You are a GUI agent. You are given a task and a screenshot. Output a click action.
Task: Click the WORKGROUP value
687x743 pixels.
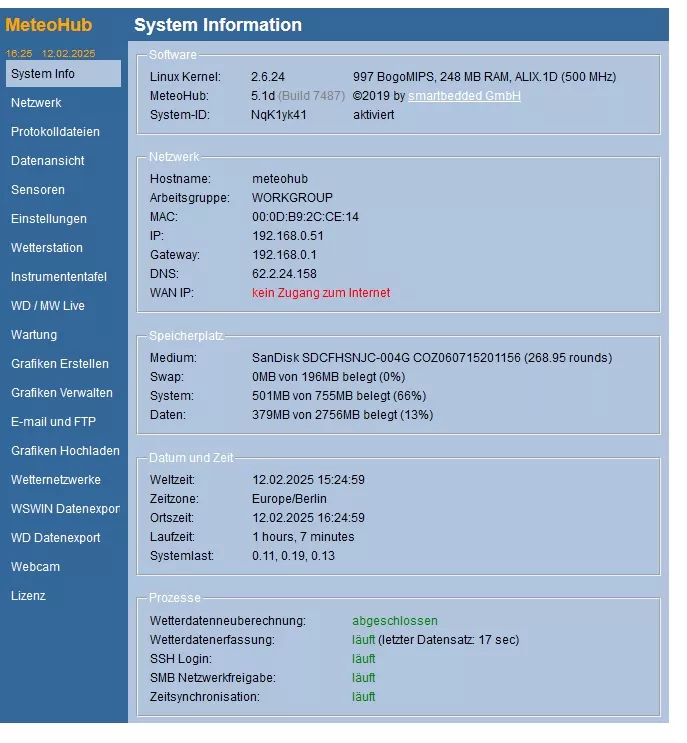pos(292,198)
